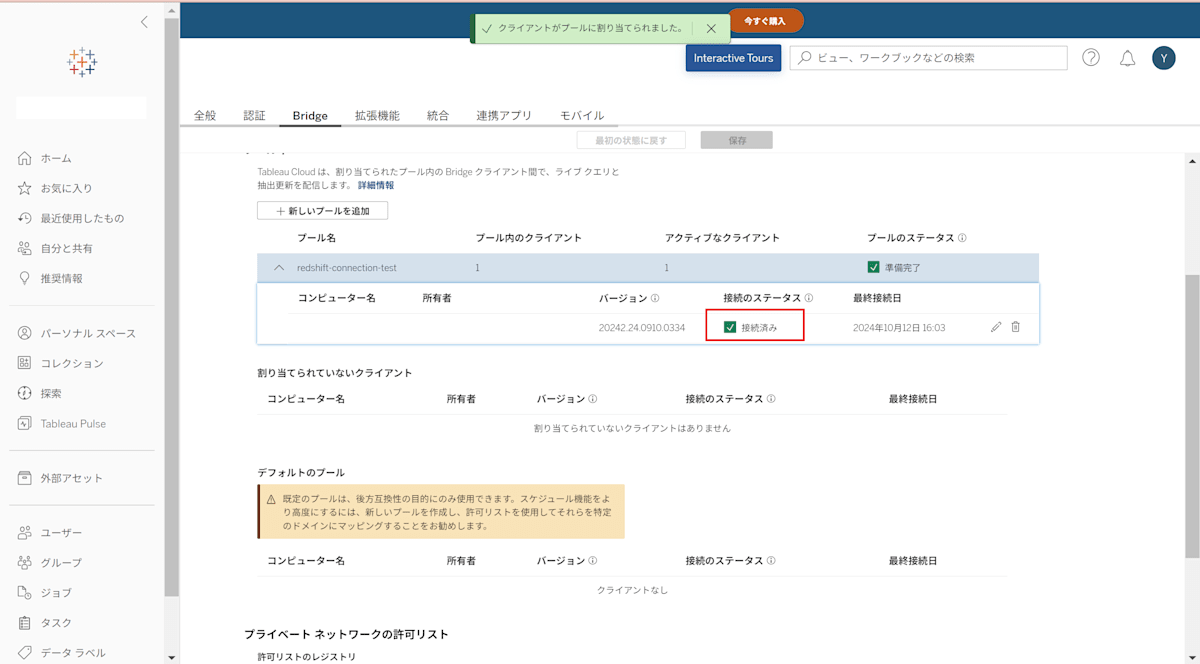Select pool name redshift-connection-test

click(x=347, y=268)
